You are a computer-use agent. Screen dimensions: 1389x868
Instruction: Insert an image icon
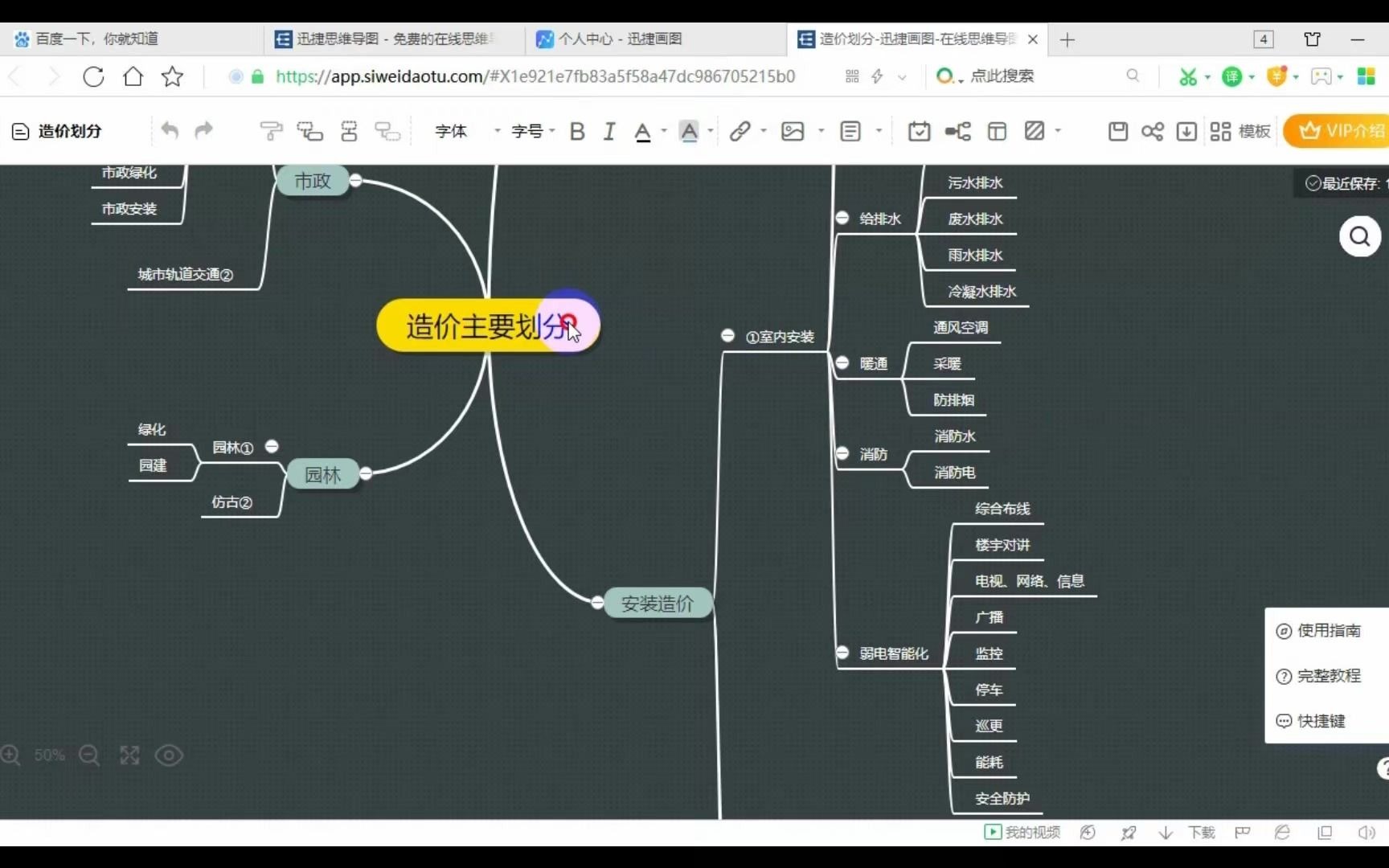[793, 131]
